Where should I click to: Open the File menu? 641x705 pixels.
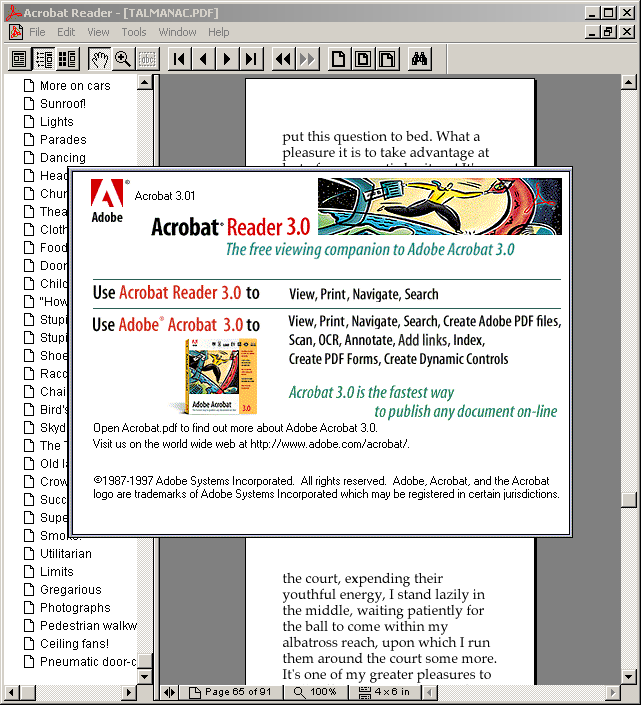coord(37,32)
